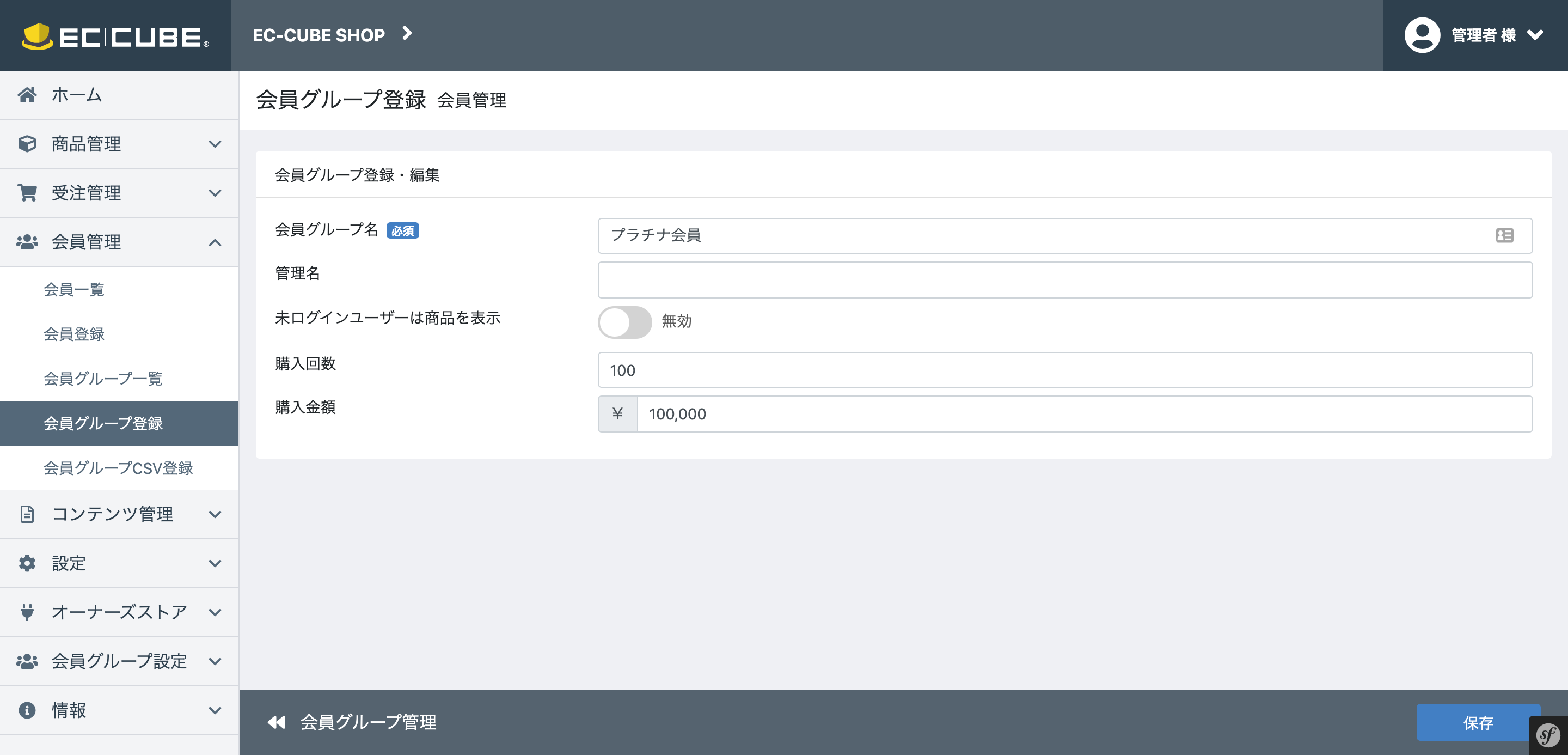The image size is (1568, 755).
Task: Focus the 会員グループ名 input field
Action: point(1064,236)
